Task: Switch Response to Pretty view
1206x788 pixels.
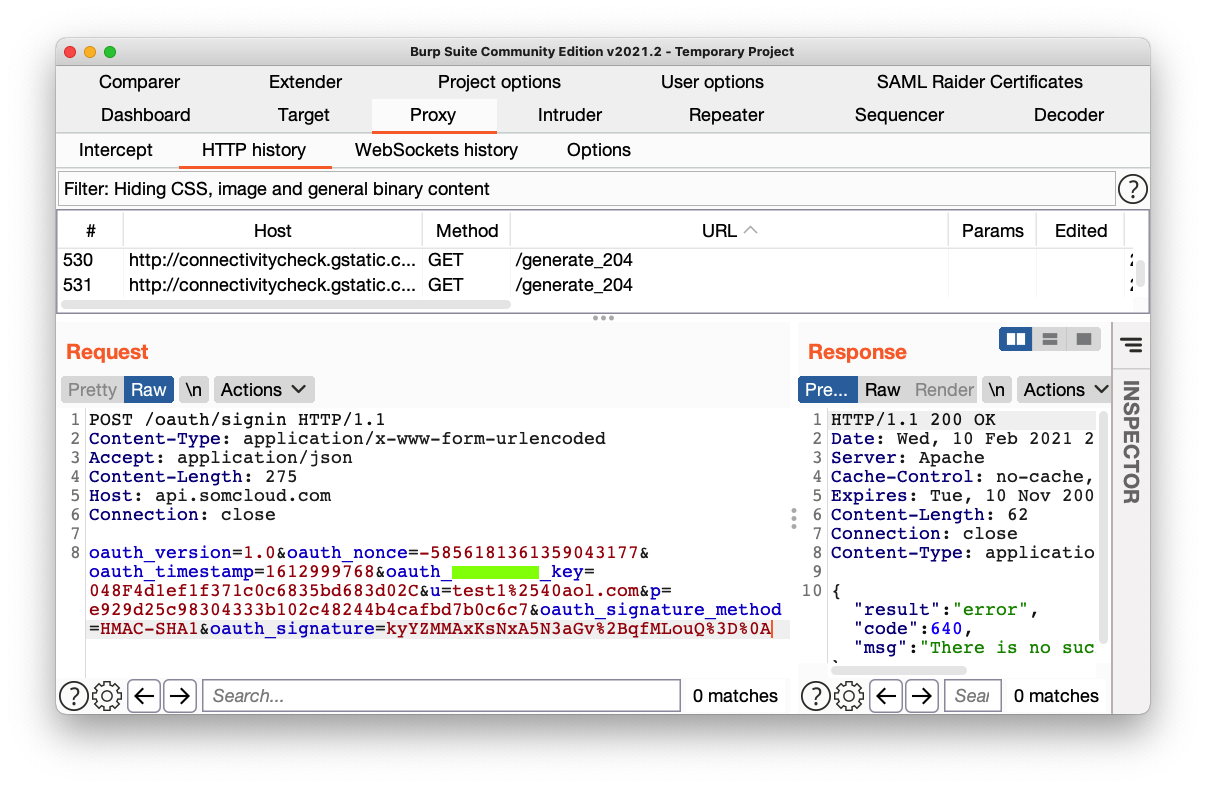Action: coord(827,390)
